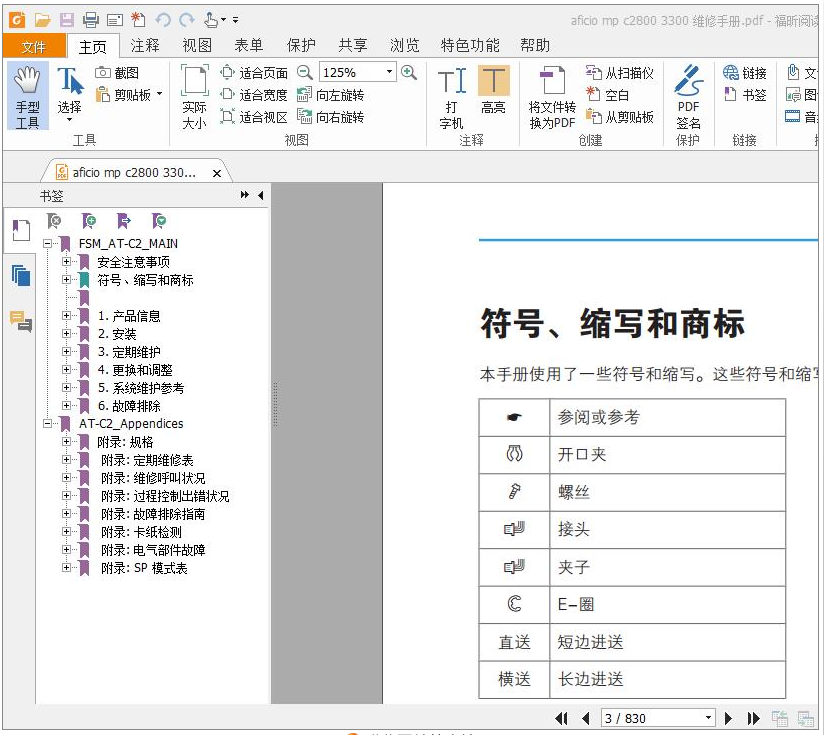824x735 pixels.
Task: Open the page number 3 / 830 dropdown
Action: (x=708, y=718)
